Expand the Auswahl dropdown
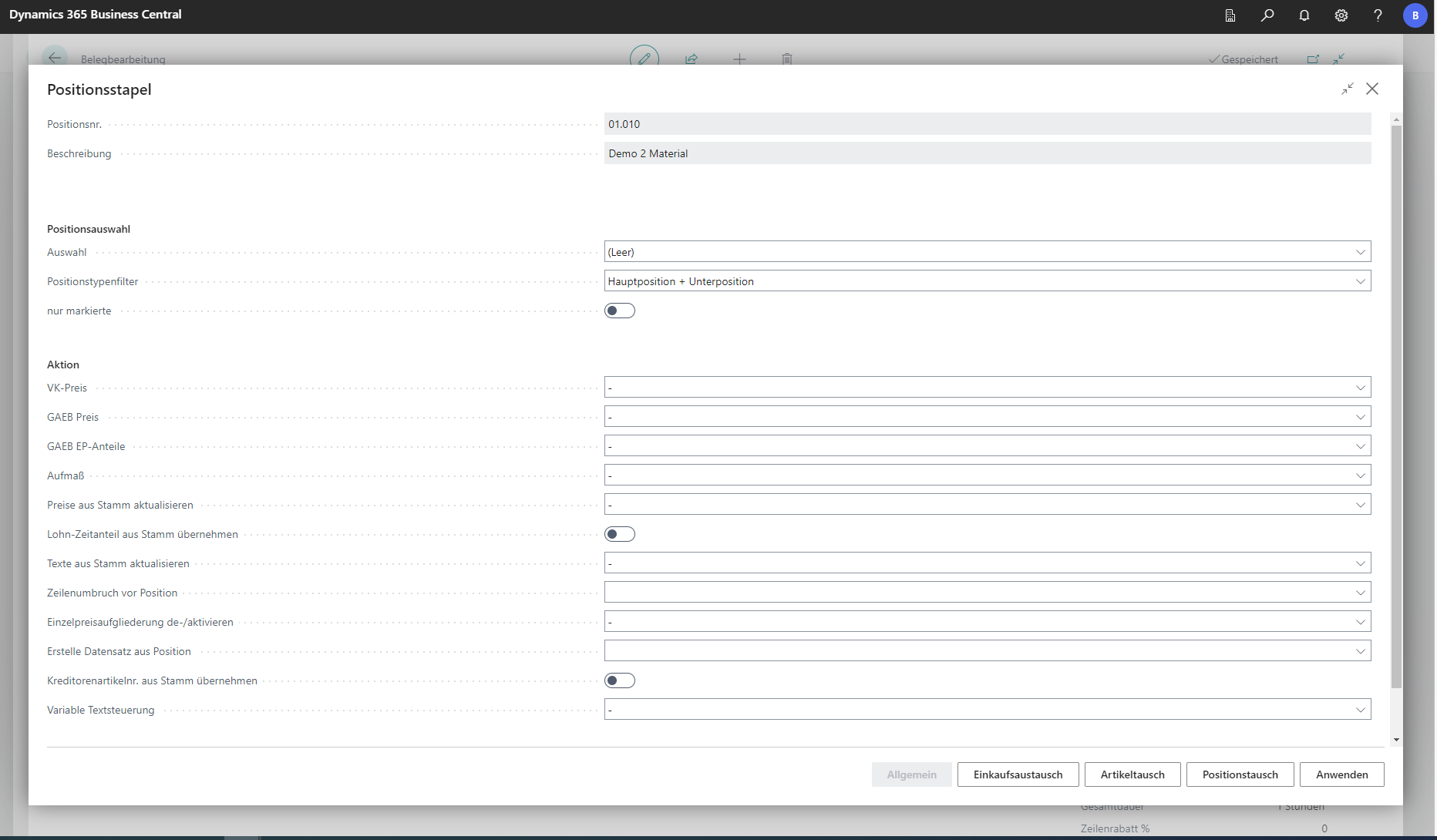This screenshot has height=840, width=1437. tap(987, 252)
